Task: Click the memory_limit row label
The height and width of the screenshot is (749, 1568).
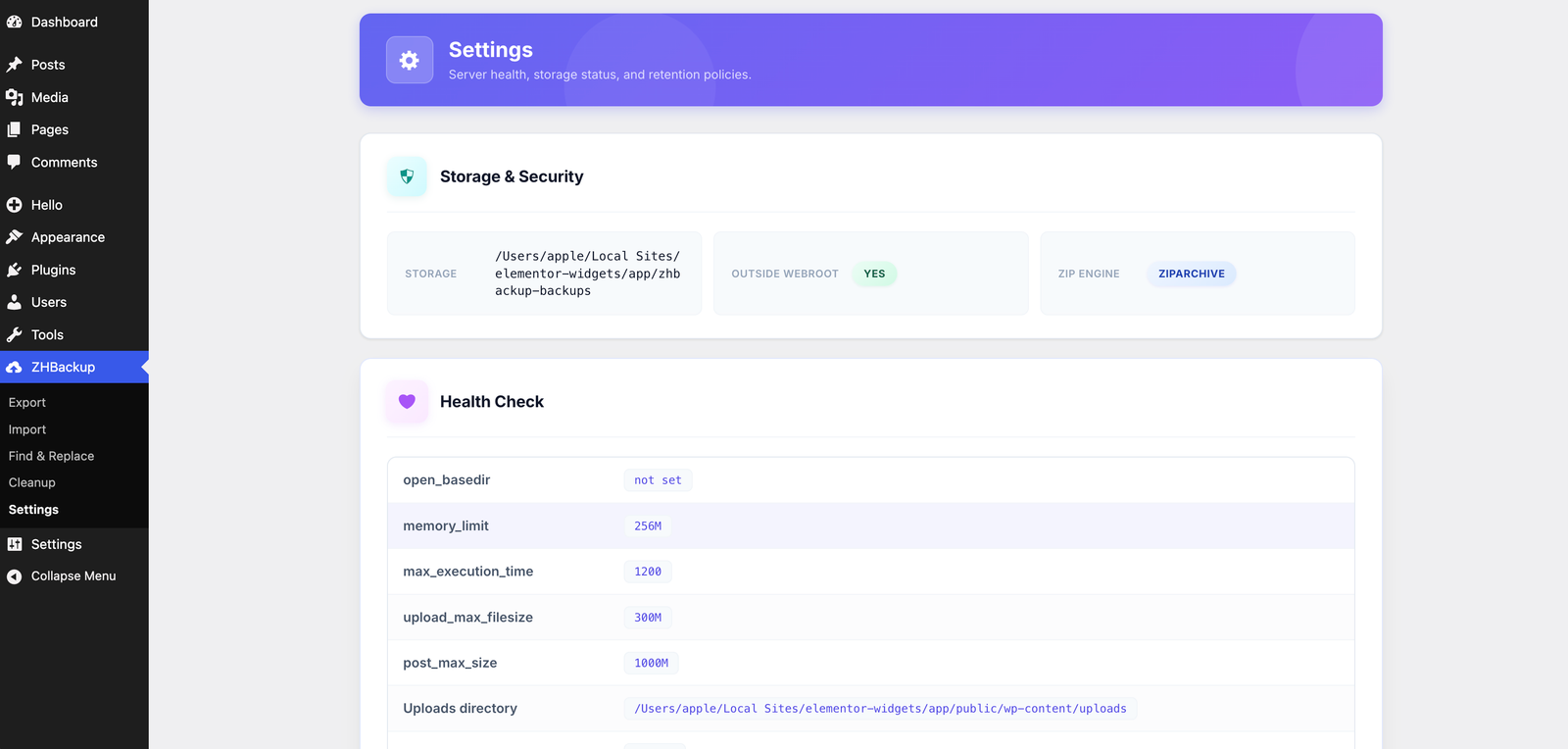Action: (446, 526)
